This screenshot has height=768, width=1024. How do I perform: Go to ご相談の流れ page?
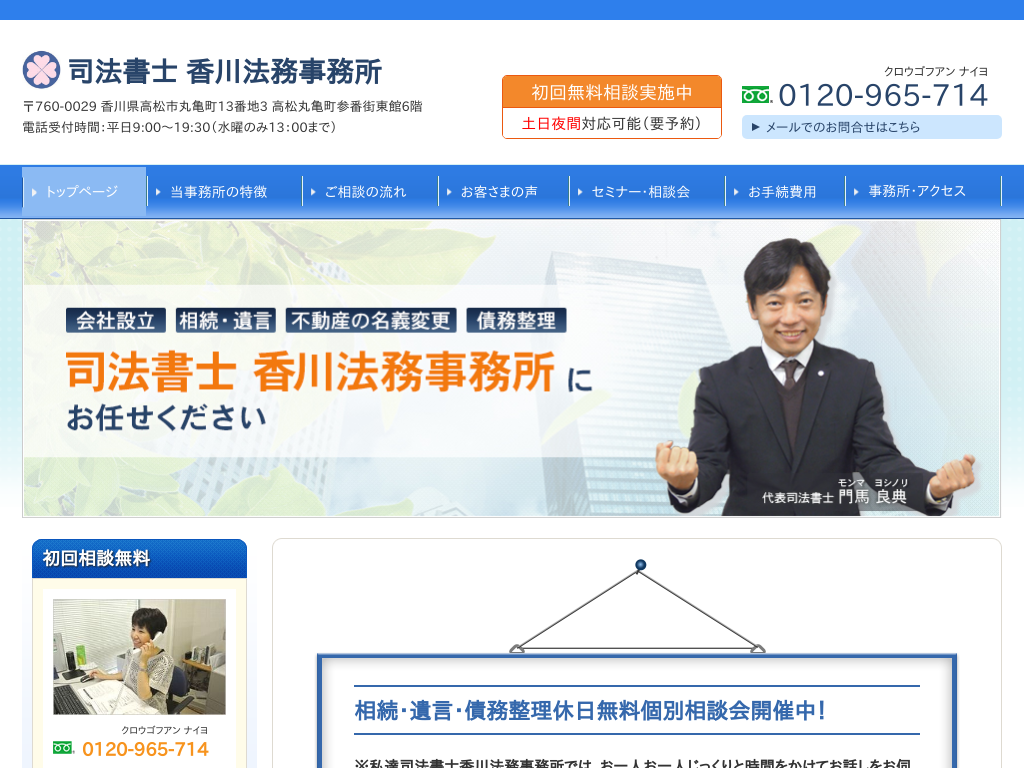(x=365, y=191)
